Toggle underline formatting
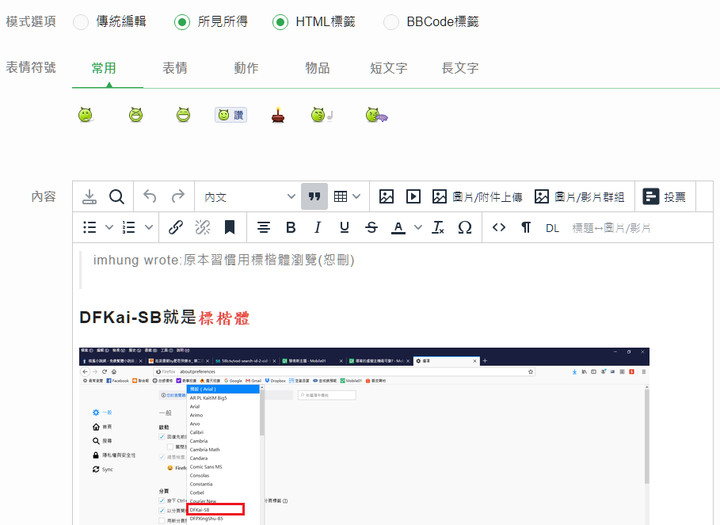The width and height of the screenshot is (720, 525). [344, 227]
